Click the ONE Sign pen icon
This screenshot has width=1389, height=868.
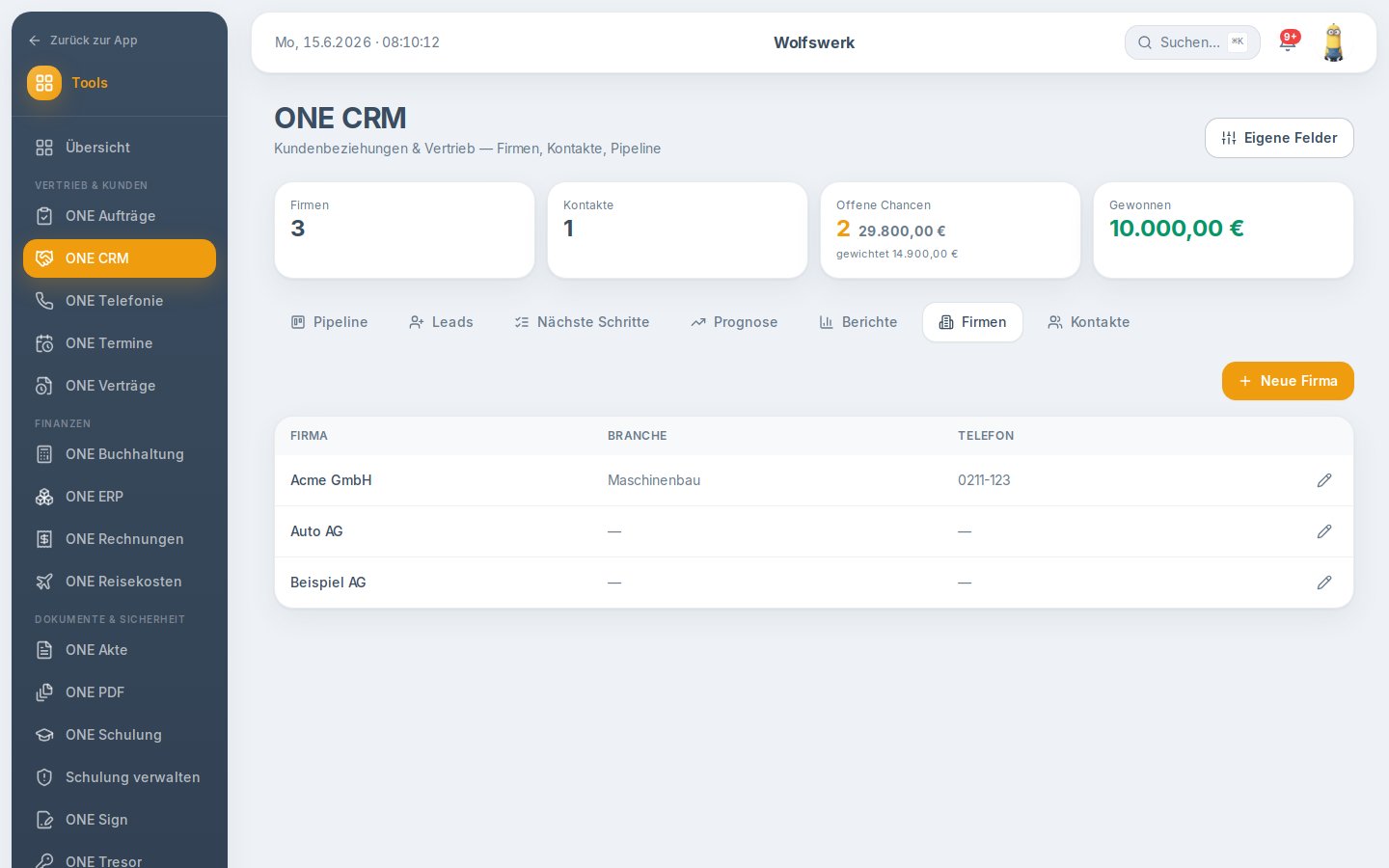pyautogui.click(x=44, y=820)
